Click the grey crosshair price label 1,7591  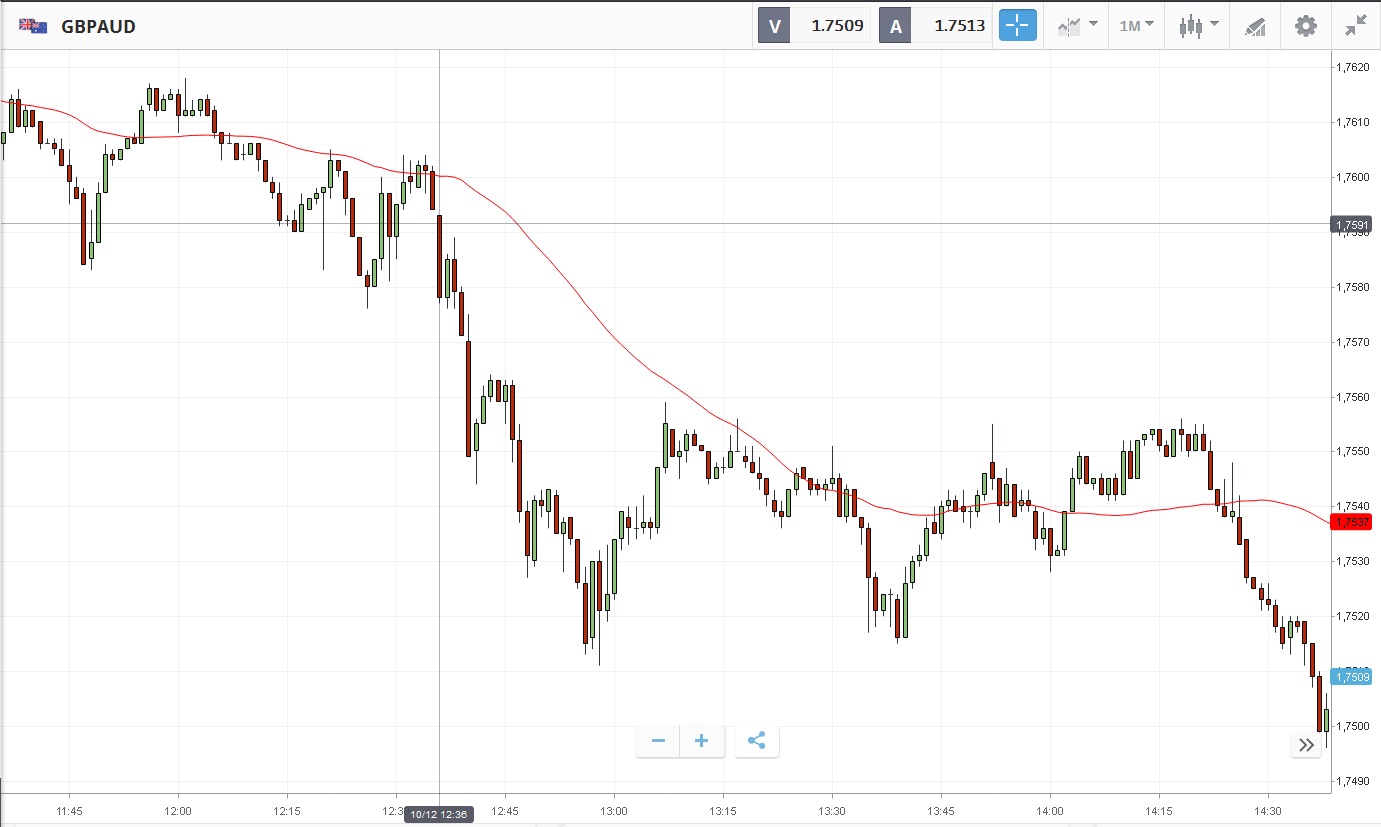[x=1352, y=225]
